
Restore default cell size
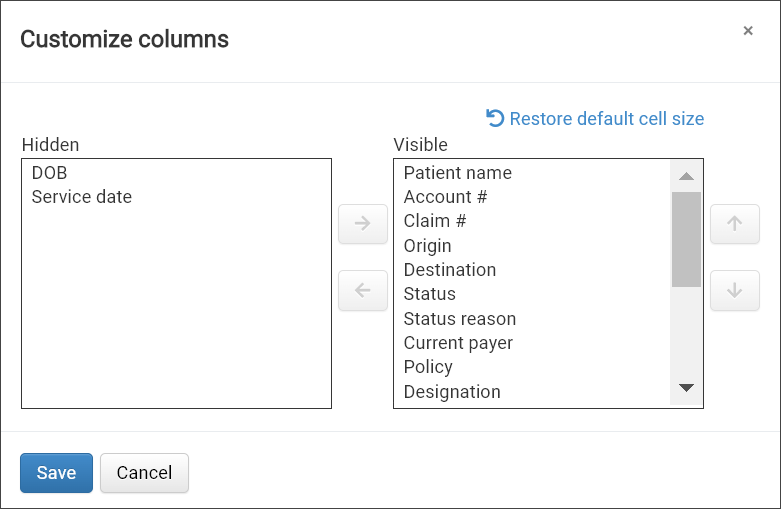[606, 119]
